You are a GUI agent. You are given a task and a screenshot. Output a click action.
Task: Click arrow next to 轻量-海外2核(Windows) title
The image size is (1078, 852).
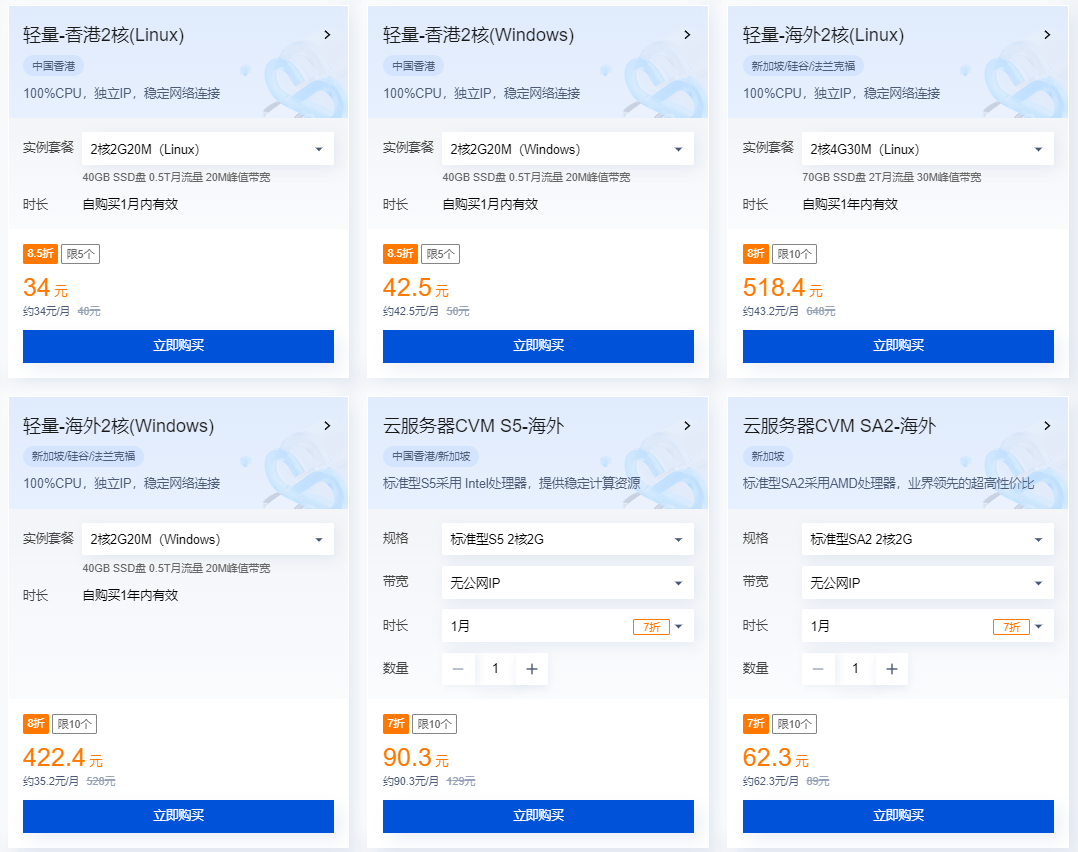[x=327, y=425]
